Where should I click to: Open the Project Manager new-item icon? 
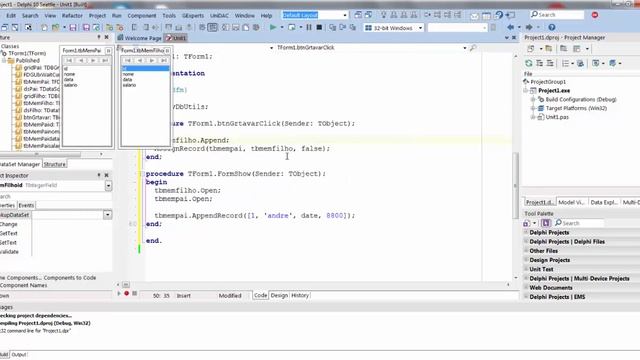531,49
